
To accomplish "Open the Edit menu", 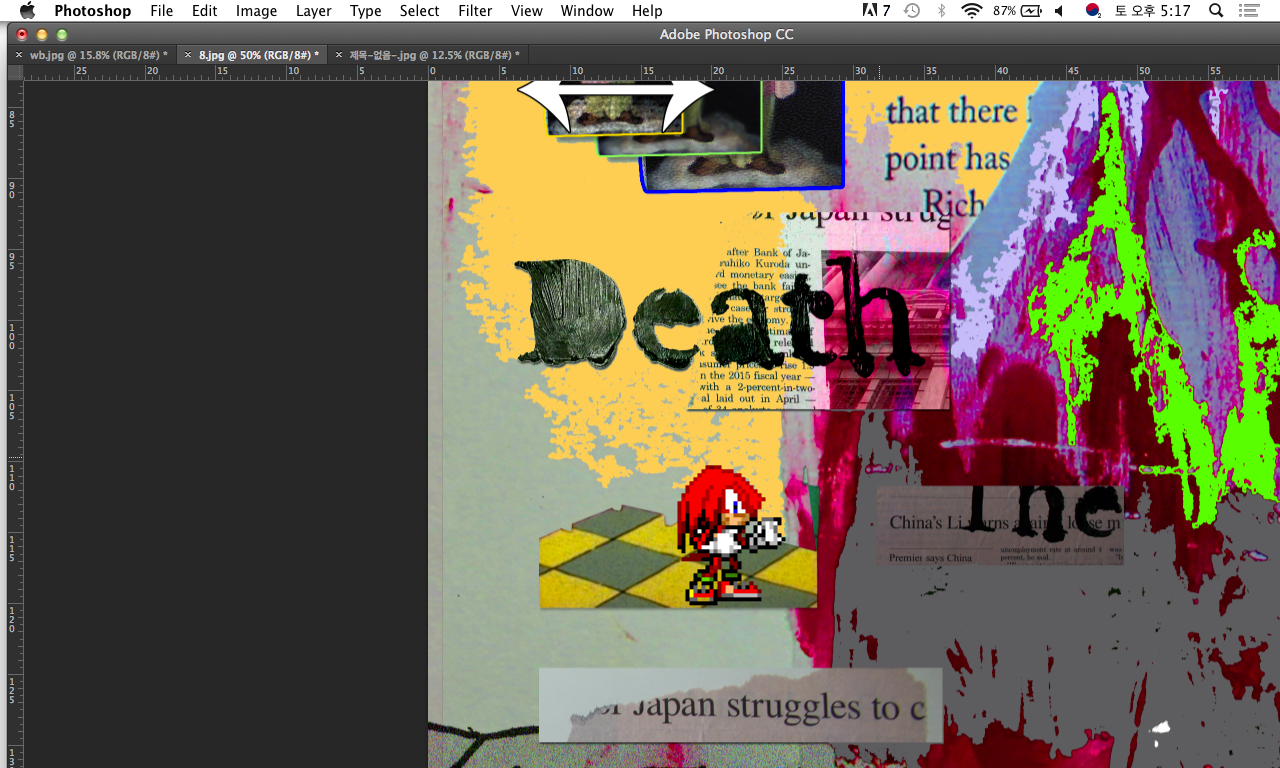I will [204, 11].
